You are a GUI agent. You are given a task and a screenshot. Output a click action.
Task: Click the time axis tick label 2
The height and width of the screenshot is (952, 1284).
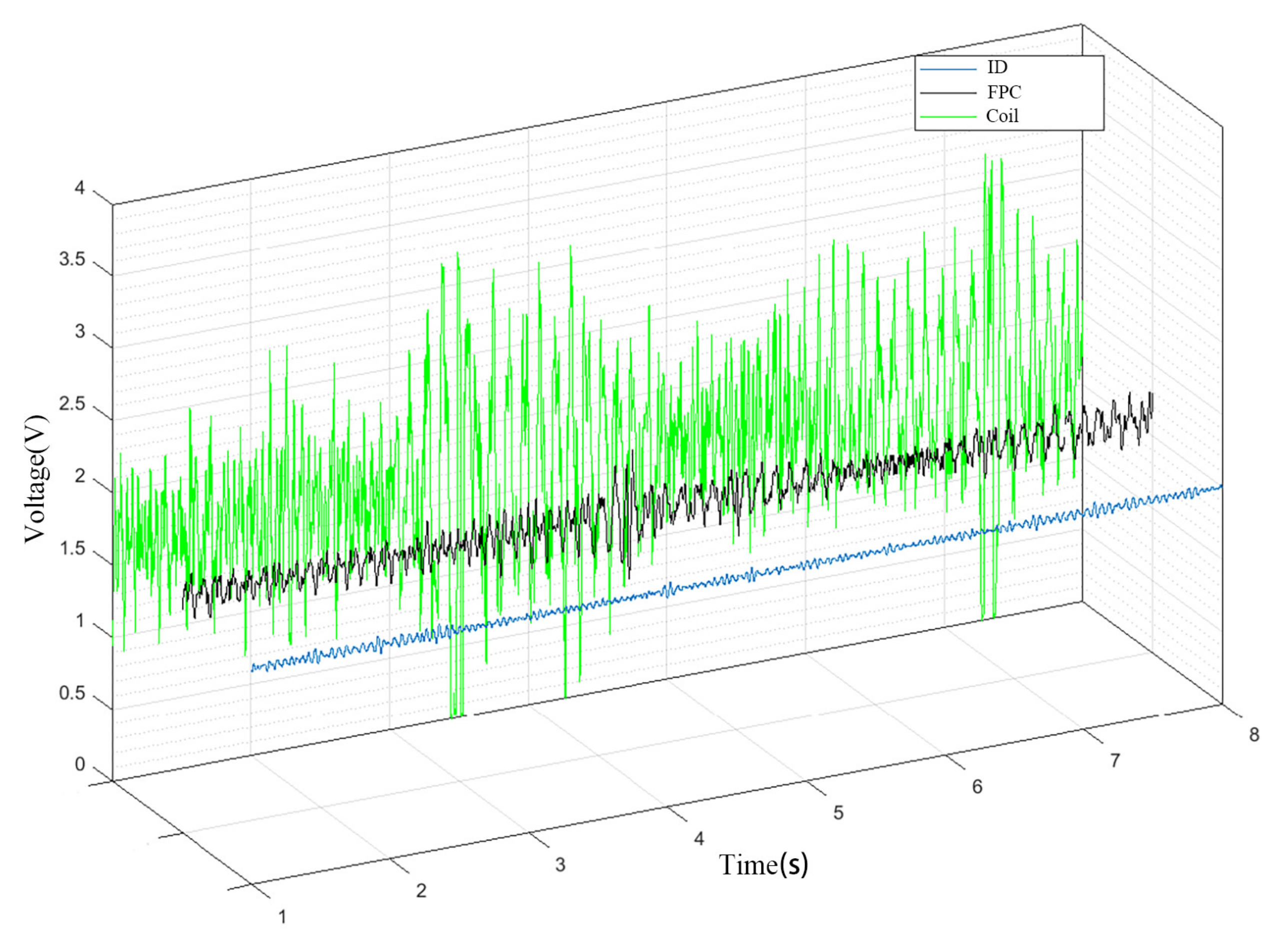(421, 891)
